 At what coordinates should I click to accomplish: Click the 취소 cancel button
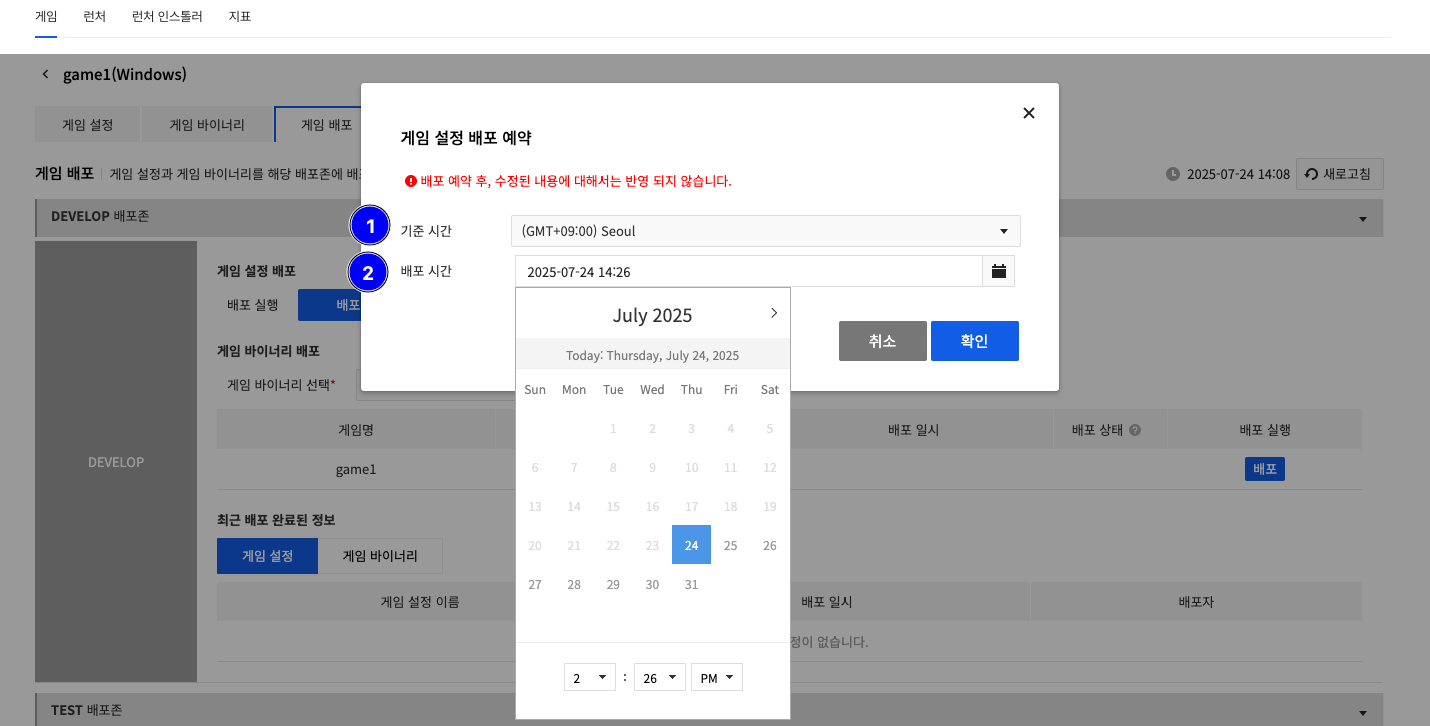click(x=882, y=341)
